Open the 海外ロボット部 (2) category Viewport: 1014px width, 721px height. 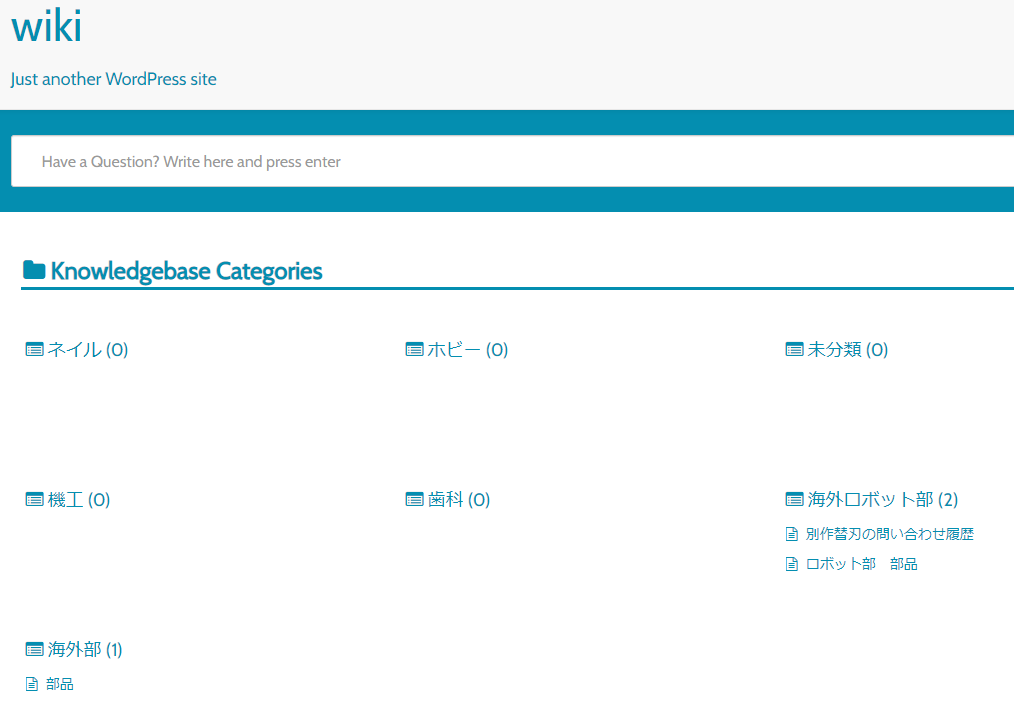coord(883,500)
